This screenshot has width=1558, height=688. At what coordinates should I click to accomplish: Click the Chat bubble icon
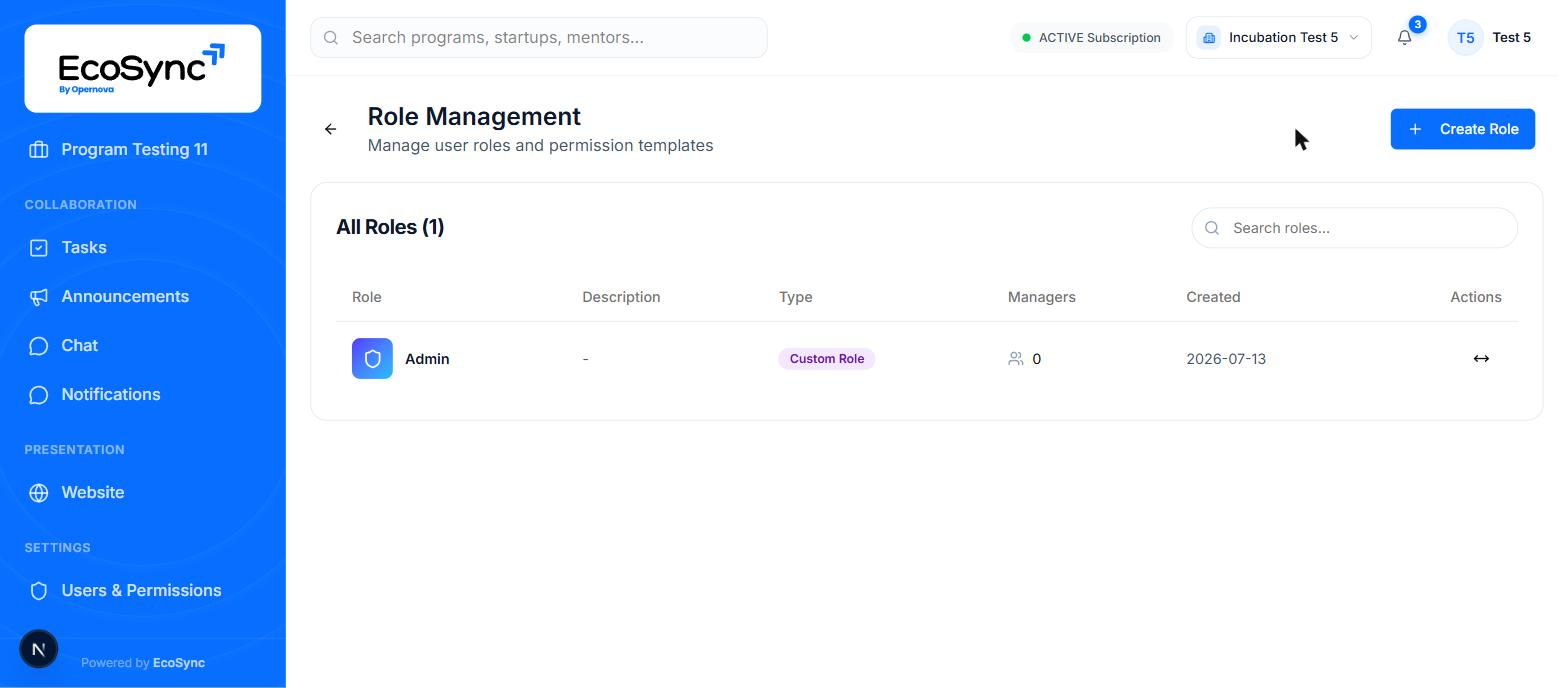(39, 346)
